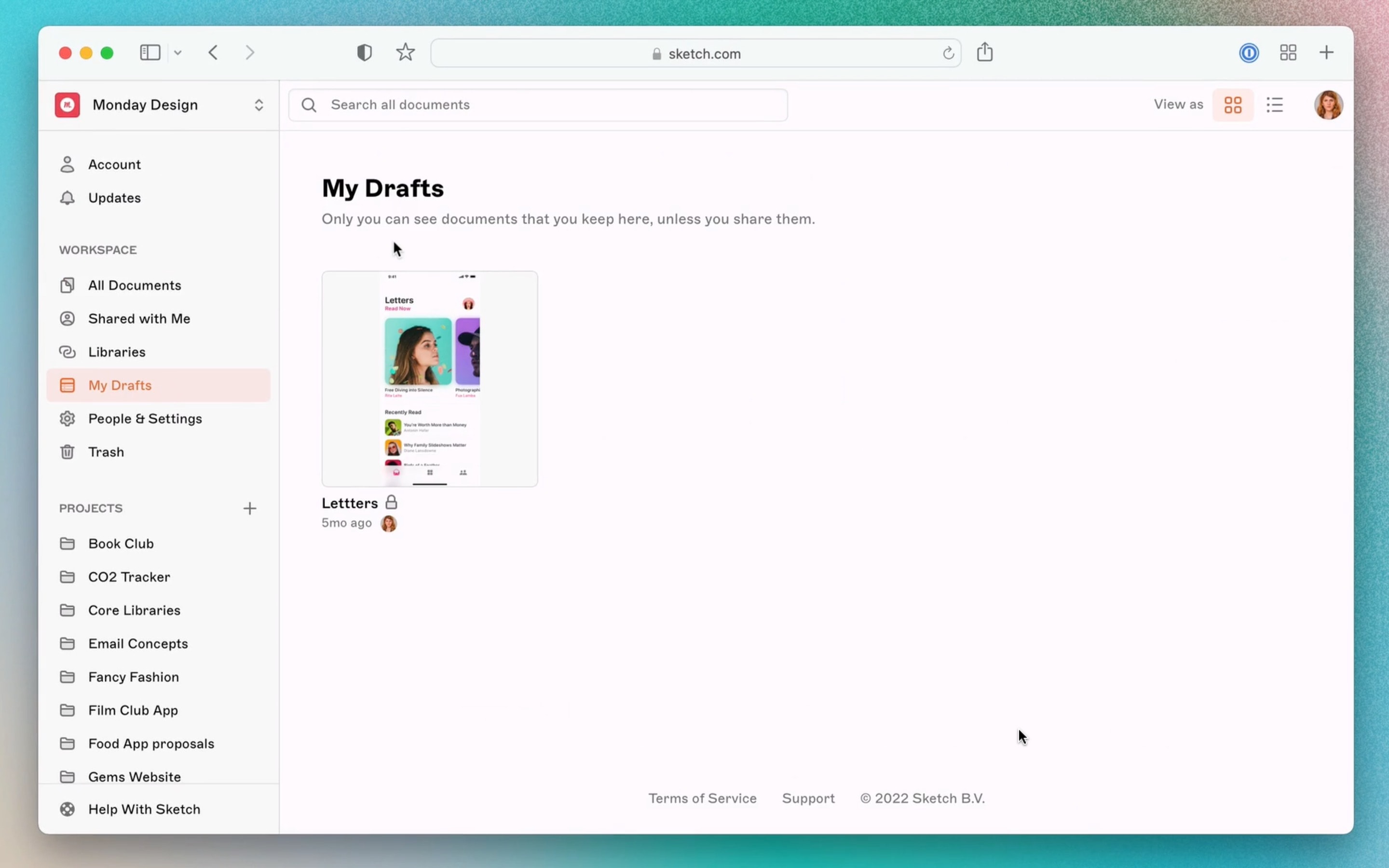Open the Fancy Fashion project
The width and height of the screenshot is (1389, 868).
[158, 677]
